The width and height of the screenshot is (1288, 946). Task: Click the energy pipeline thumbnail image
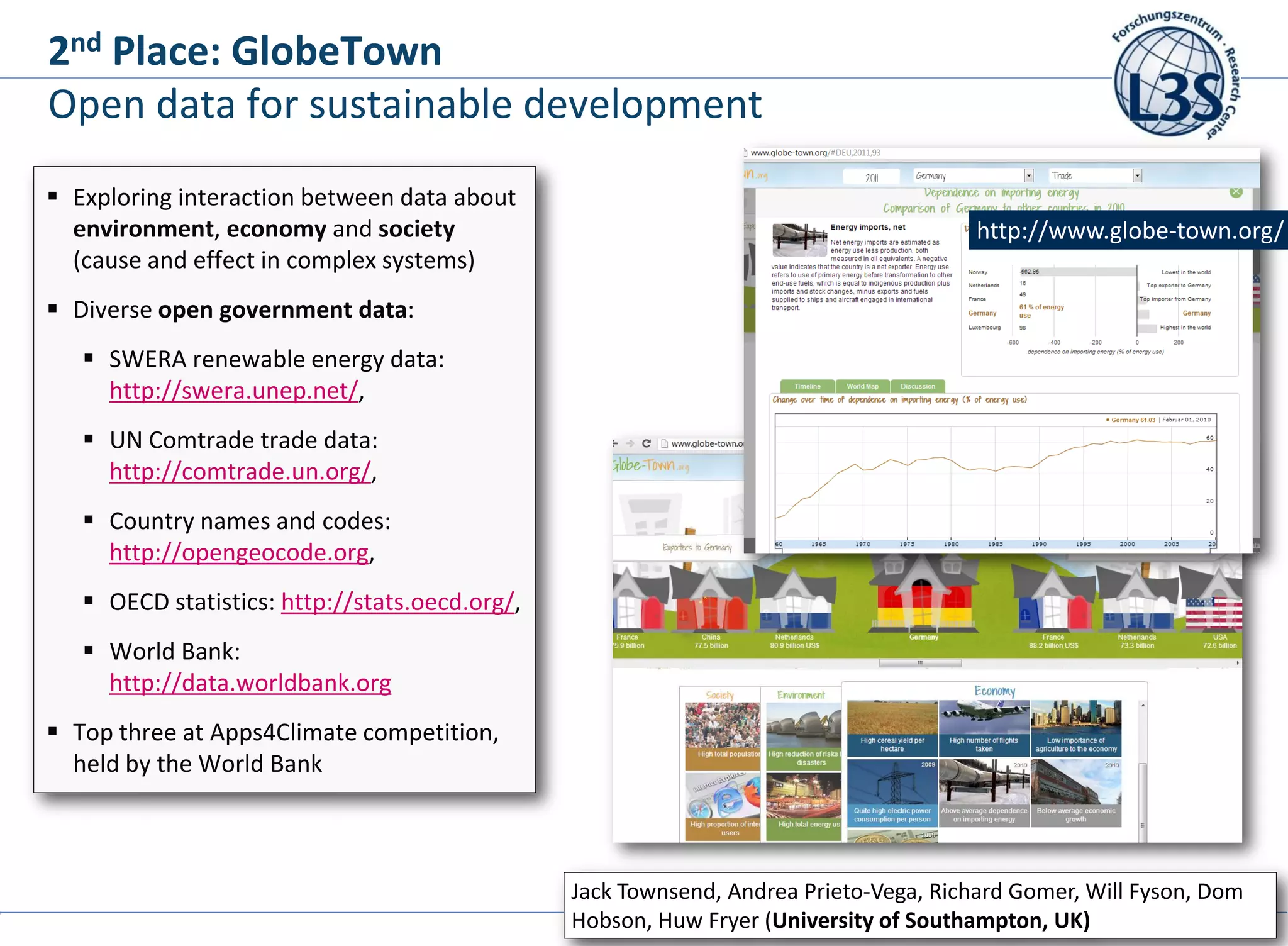pyautogui.click(x=799, y=240)
